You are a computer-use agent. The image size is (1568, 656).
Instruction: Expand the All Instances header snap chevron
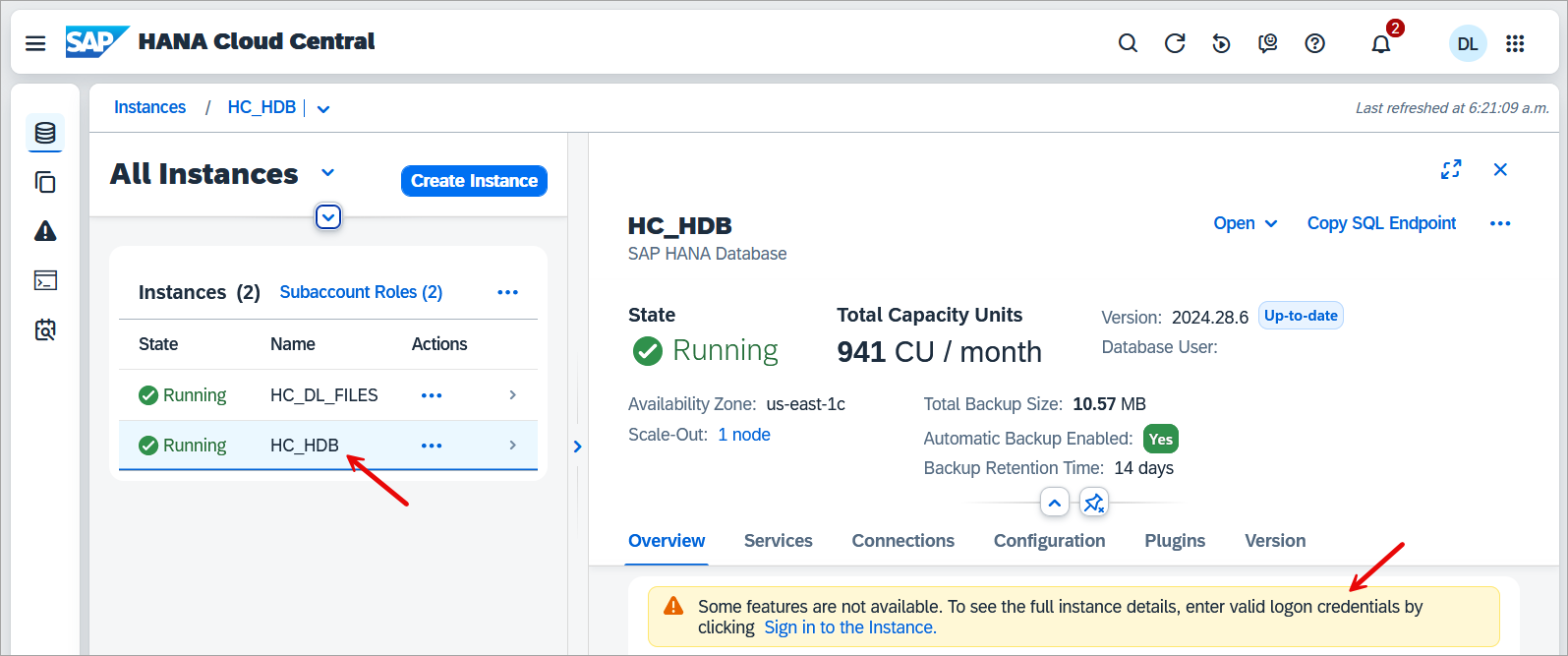point(328,216)
